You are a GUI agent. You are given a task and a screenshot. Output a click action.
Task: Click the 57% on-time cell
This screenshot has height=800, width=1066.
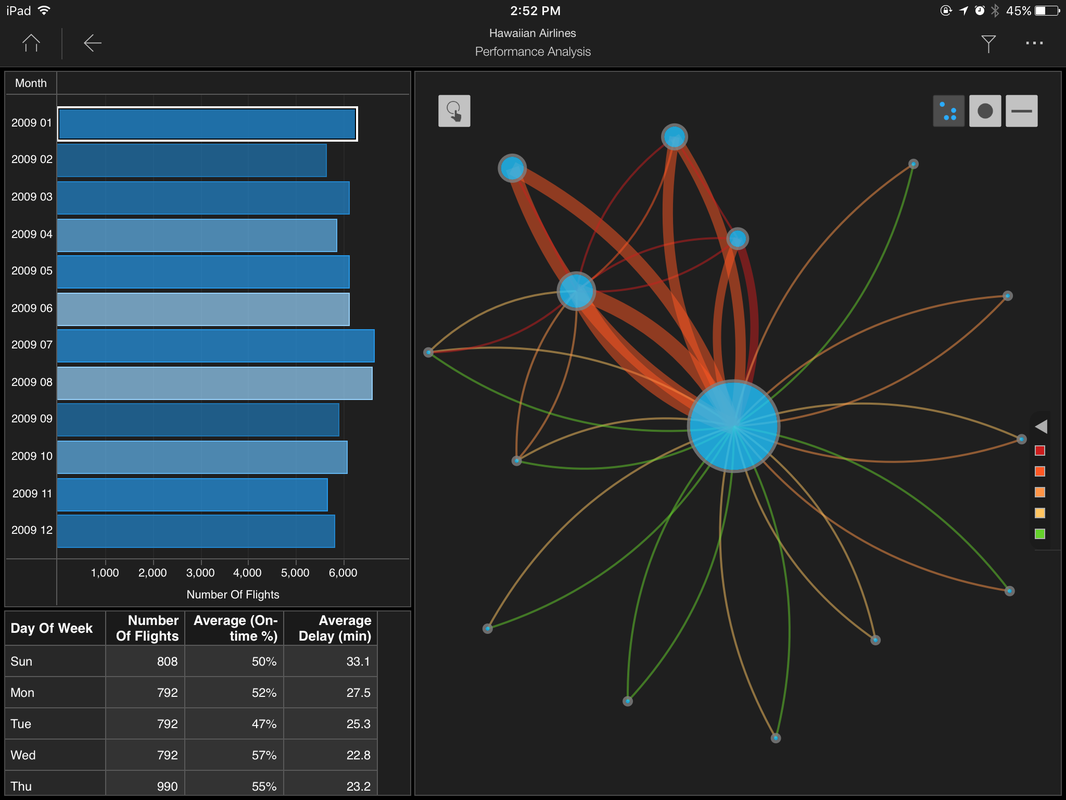click(235, 755)
